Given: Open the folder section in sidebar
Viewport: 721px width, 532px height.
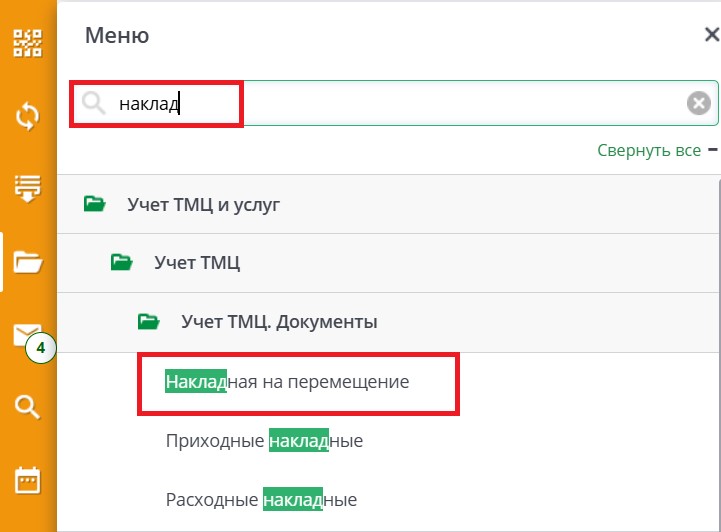Looking at the screenshot, I should pos(27,262).
